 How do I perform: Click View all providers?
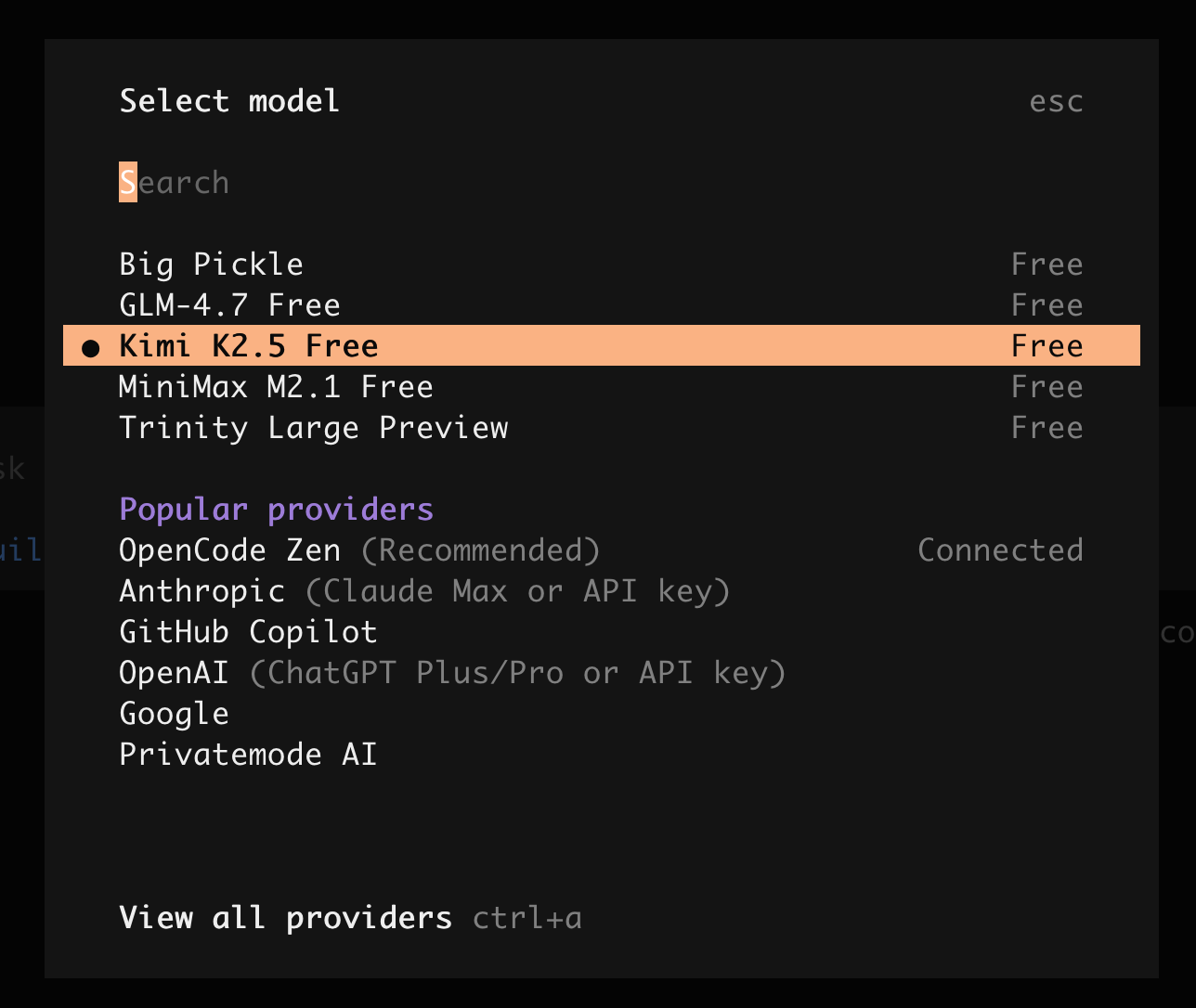[285, 918]
